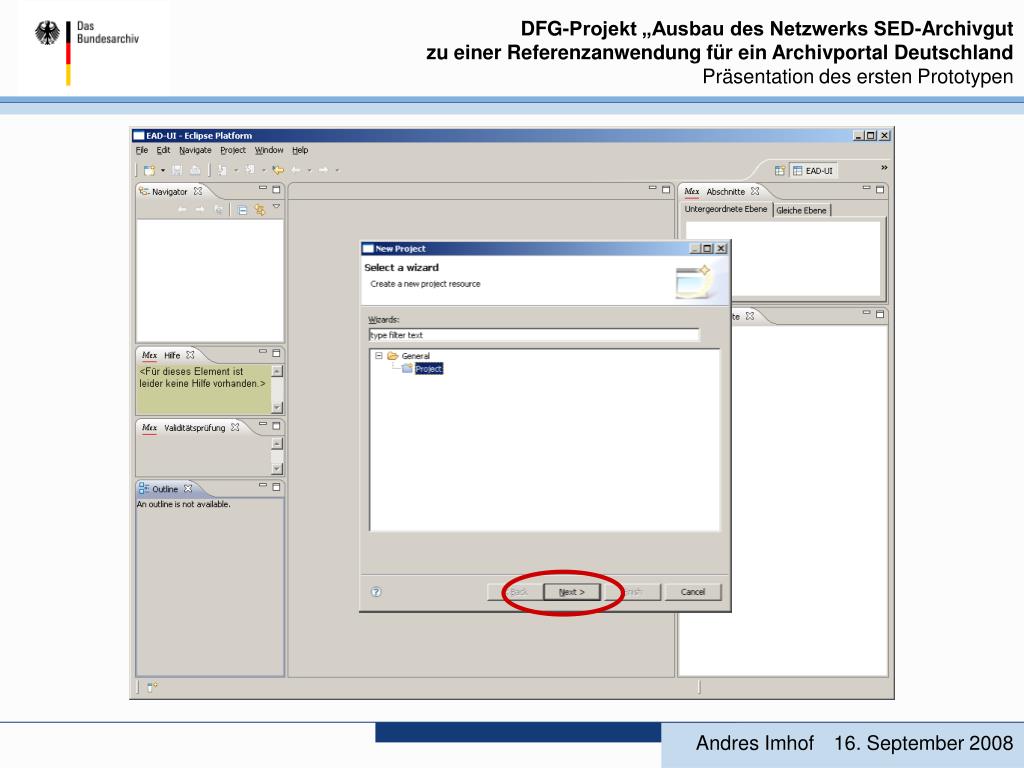Click the Forward navigation arrow in main toolbar

click(x=323, y=170)
